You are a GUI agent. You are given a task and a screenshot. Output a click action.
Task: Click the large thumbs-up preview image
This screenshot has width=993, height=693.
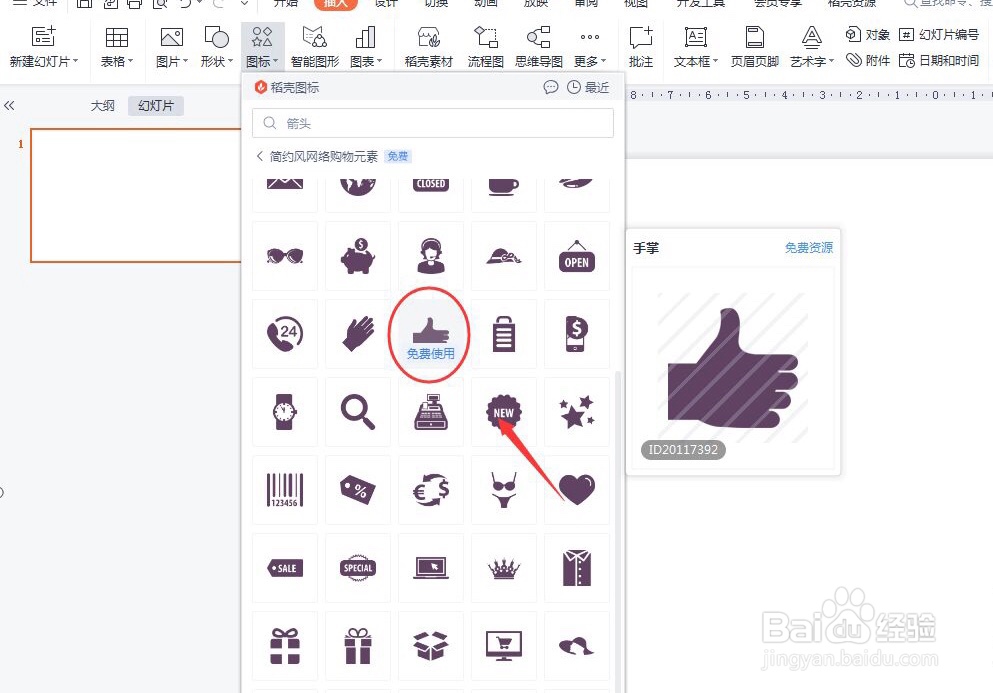733,369
